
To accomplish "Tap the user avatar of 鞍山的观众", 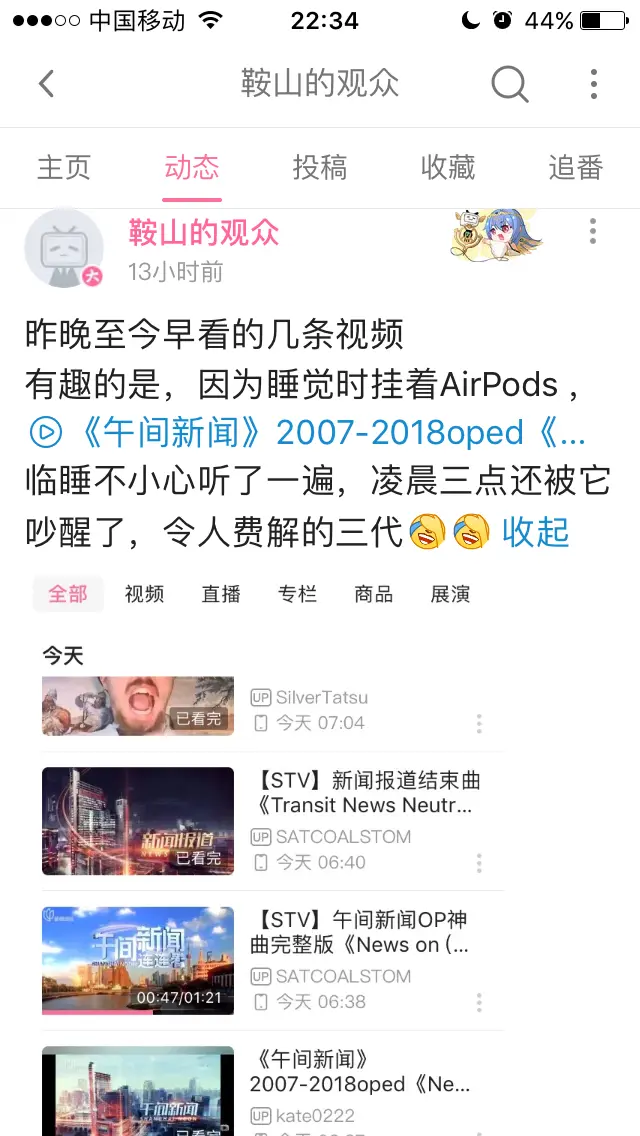I will [x=64, y=248].
